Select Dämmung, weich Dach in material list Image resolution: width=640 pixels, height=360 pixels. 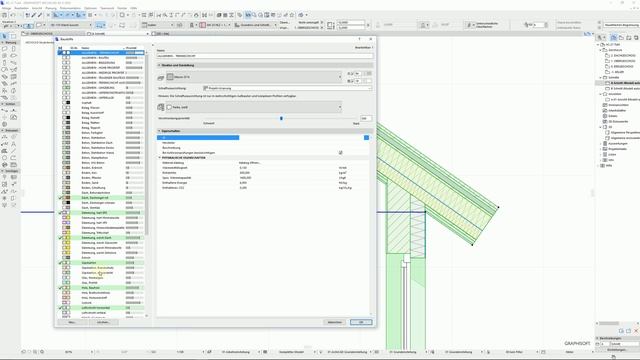click(x=101, y=238)
